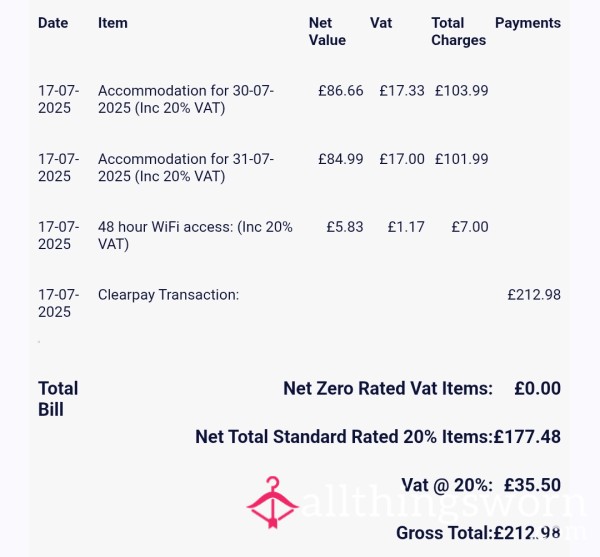Viewport: 600px width, 557px height.
Task: Click the Clearpay Transaction row label
Action: click(168, 295)
